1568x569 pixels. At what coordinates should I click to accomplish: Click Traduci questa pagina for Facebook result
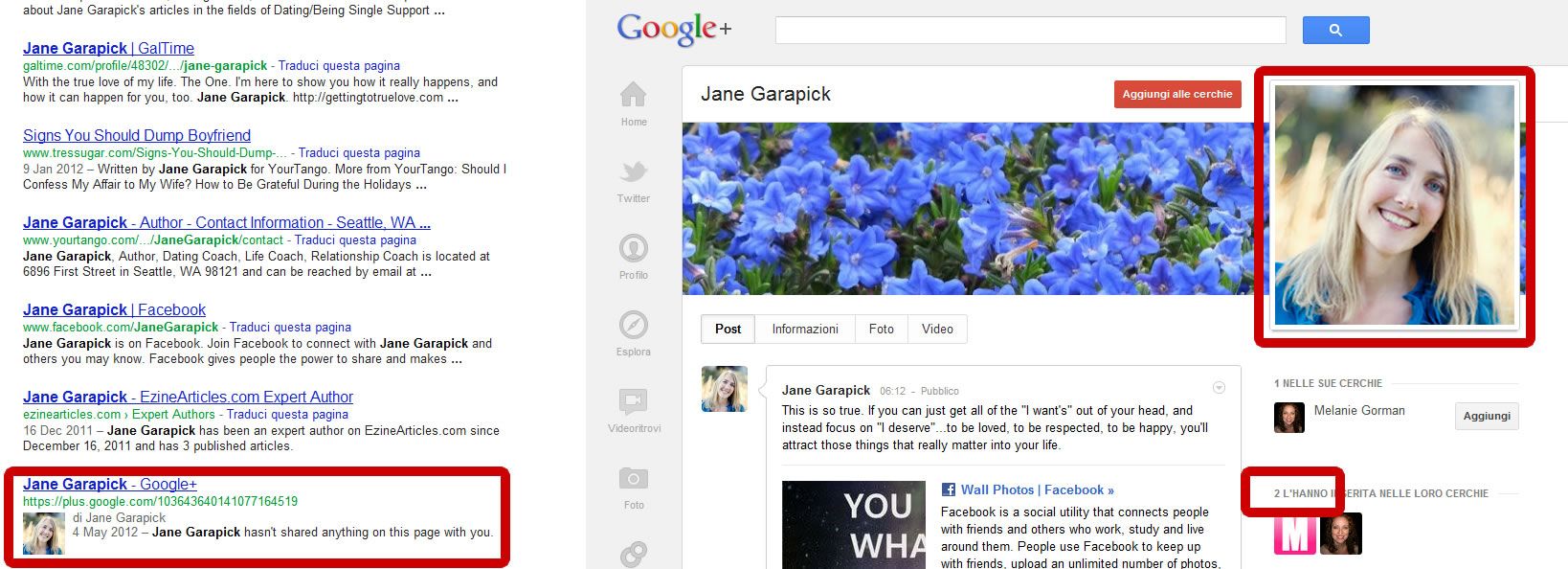pos(290,327)
